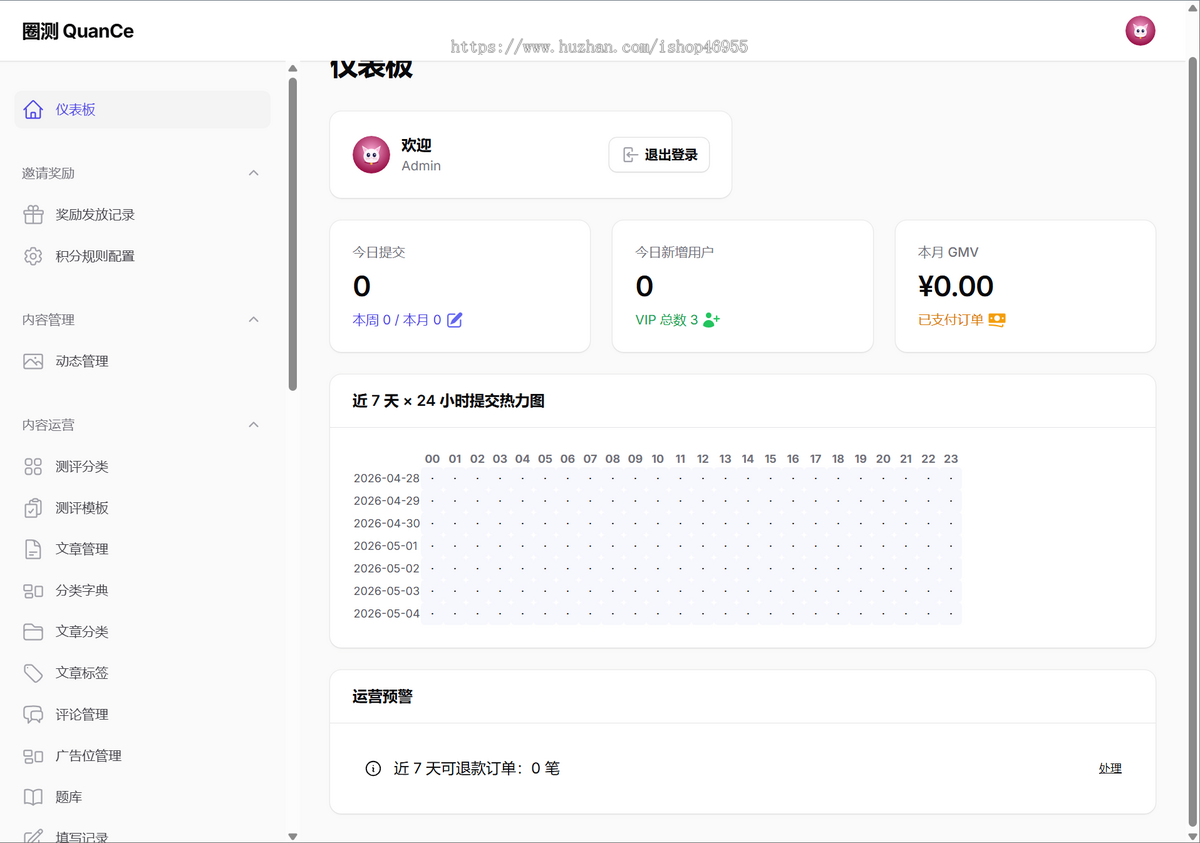Click sidebar scrollbar down arrow
1200x843 pixels.
(x=293, y=836)
